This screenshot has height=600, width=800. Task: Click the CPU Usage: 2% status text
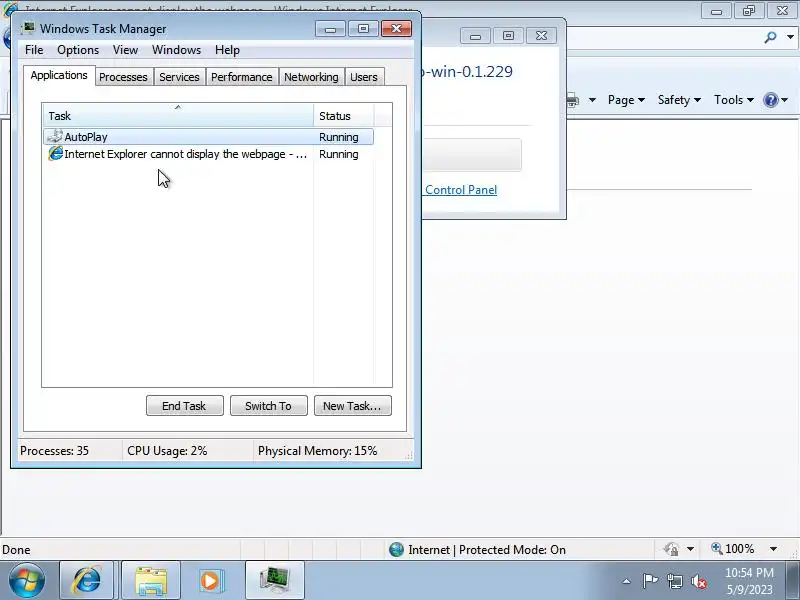pos(167,451)
